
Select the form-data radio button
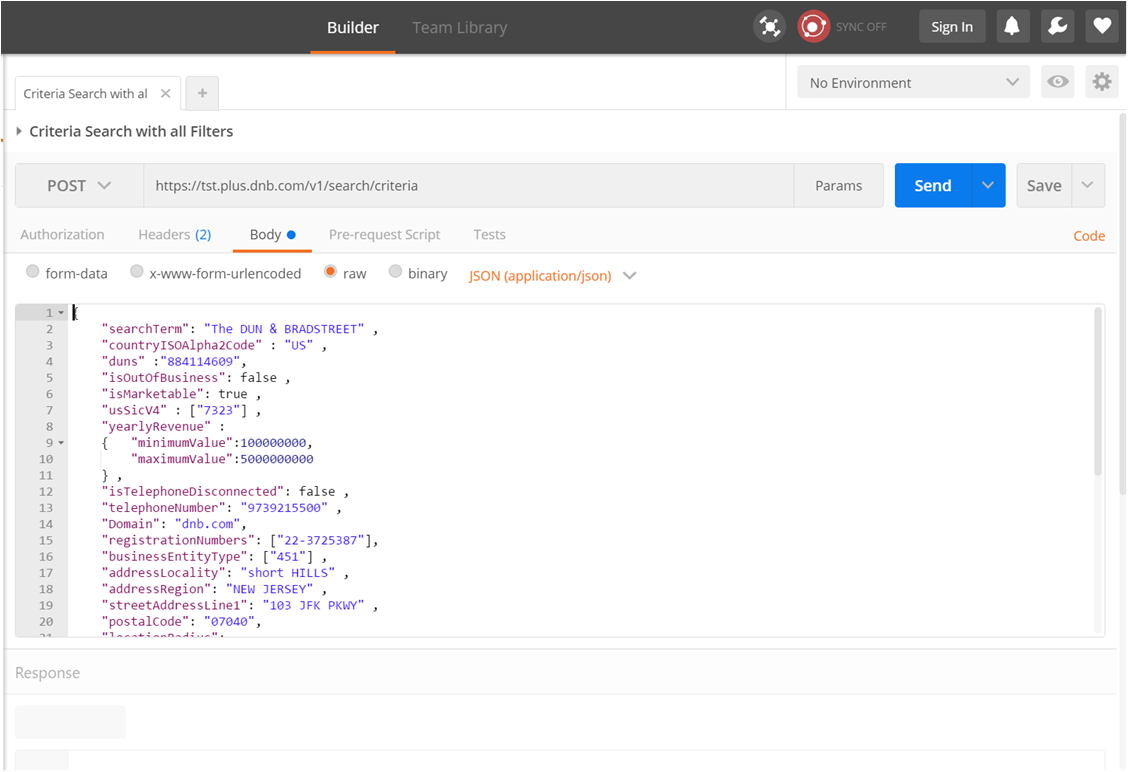(32, 271)
